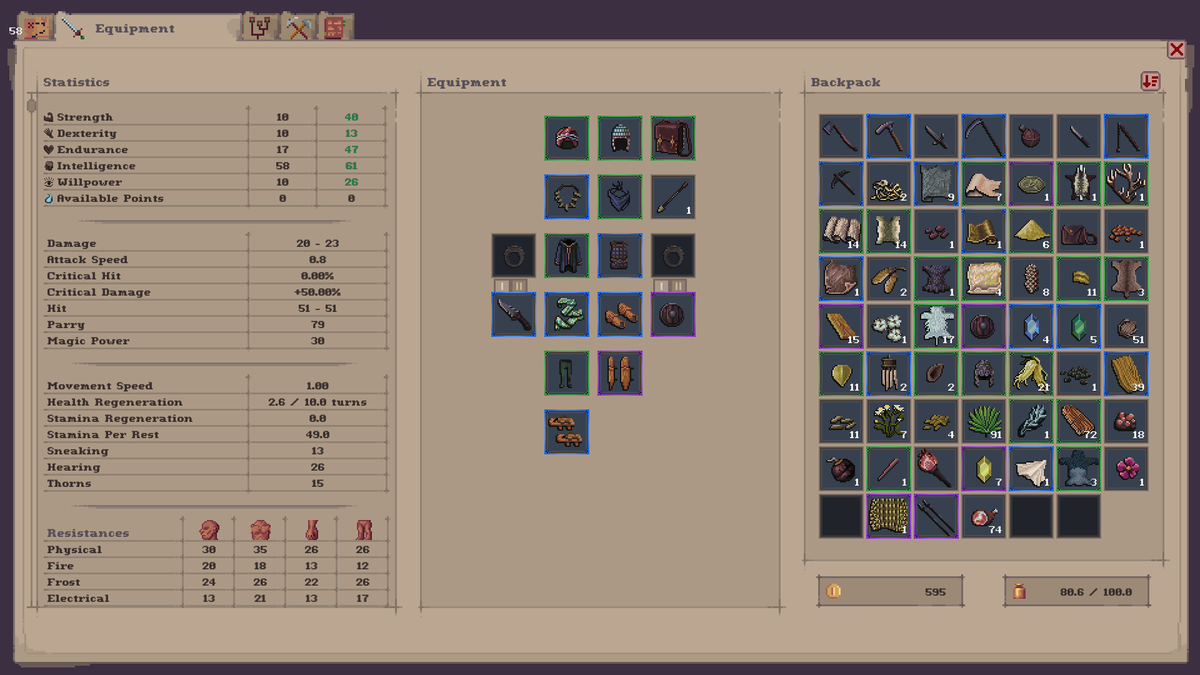Select the equipped tooth necklace
The height and width of the screenshot is (675, 1200).
[x=567, y=197]
